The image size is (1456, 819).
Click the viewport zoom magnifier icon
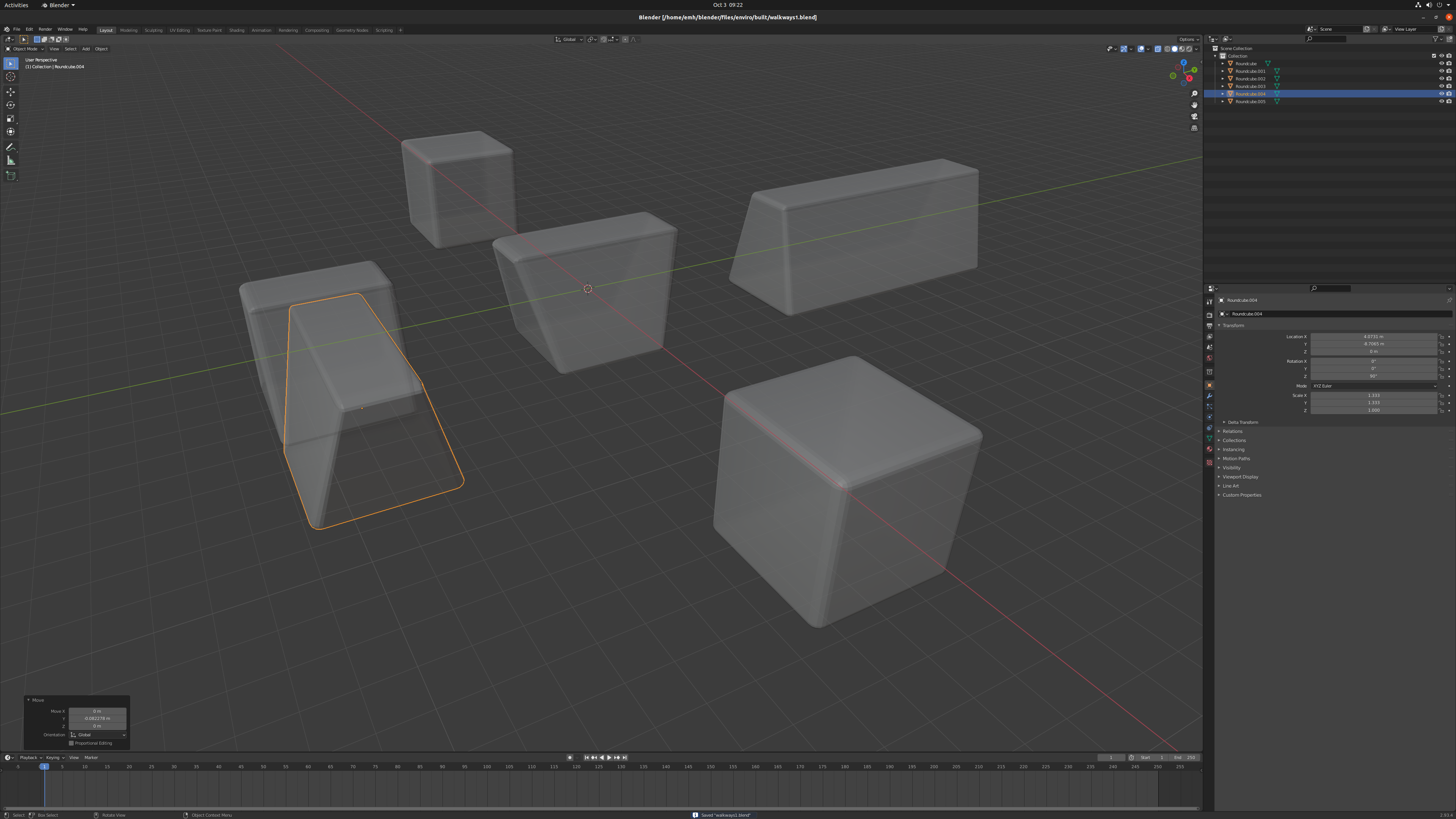(x=1194, y=94)
